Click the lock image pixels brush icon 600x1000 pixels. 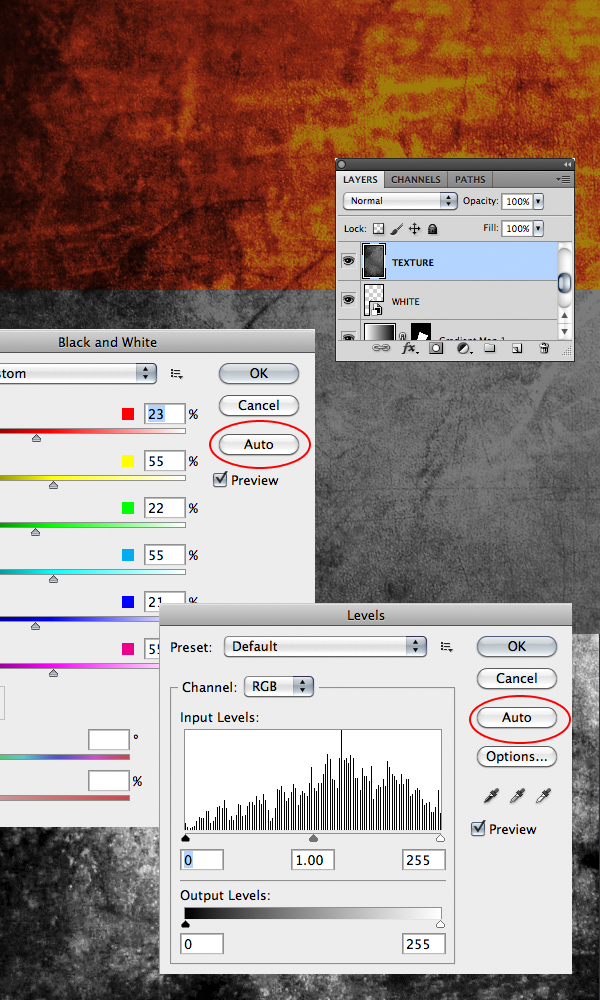[x=396, y=229]
